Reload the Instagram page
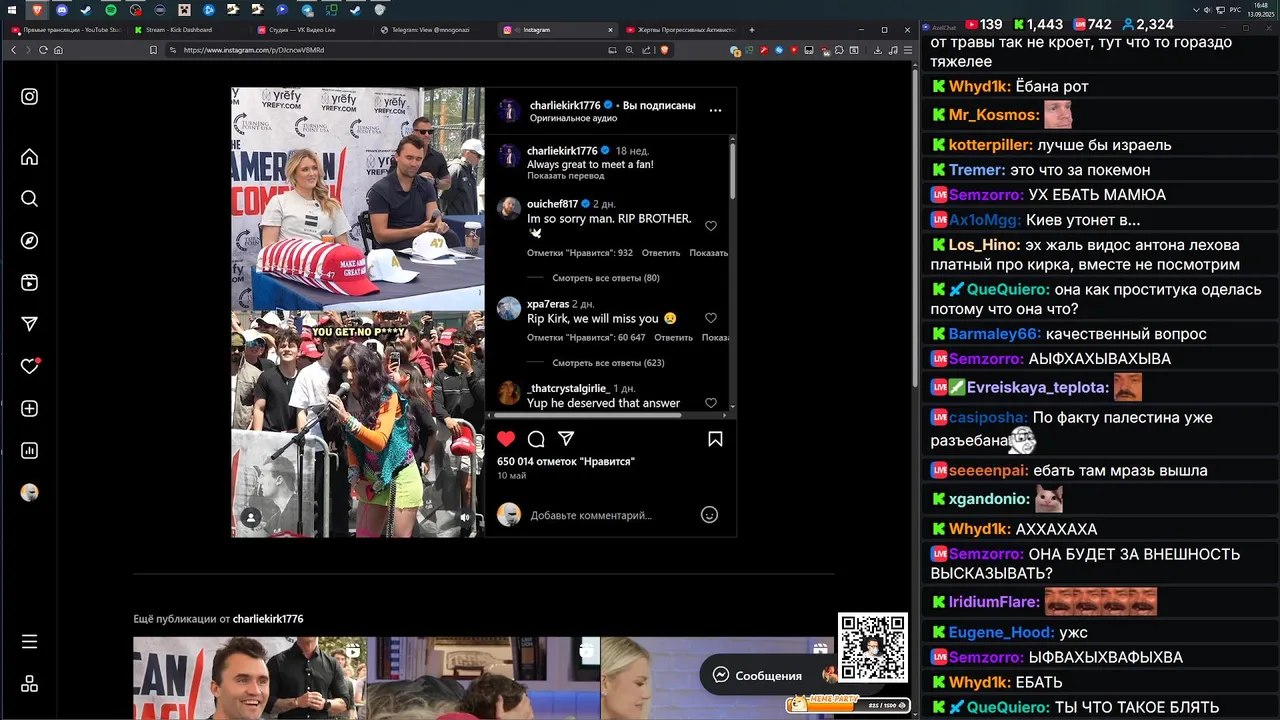Viewport: 1280px width, 720px height. point(43,50)
